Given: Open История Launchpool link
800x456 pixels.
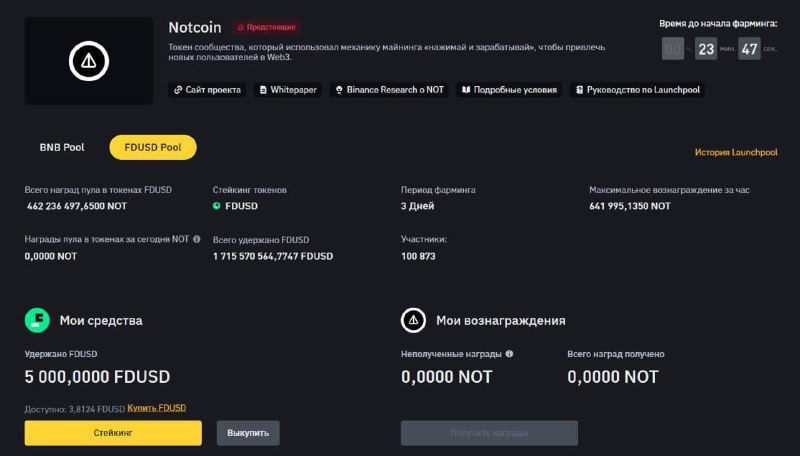Looking at the screenshot, I should [736, 152].
